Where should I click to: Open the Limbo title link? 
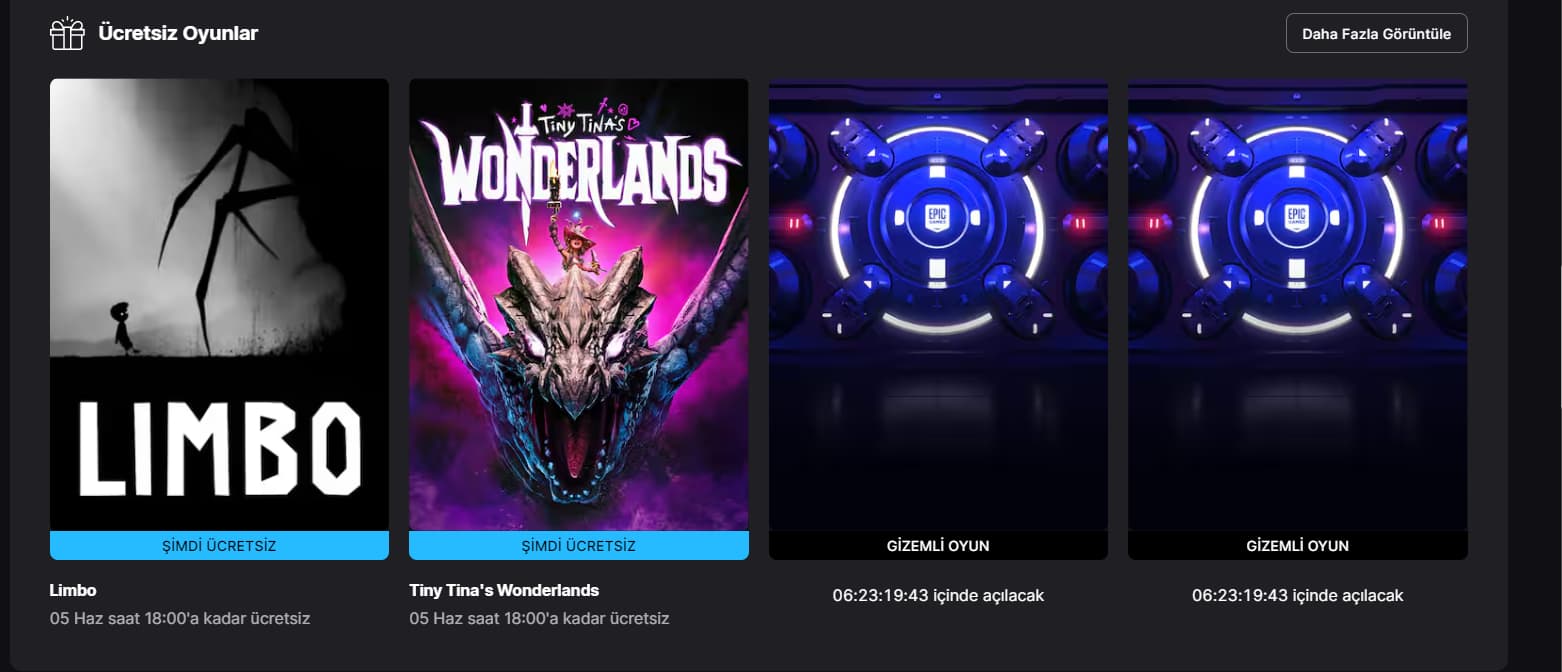click(73, 590)
